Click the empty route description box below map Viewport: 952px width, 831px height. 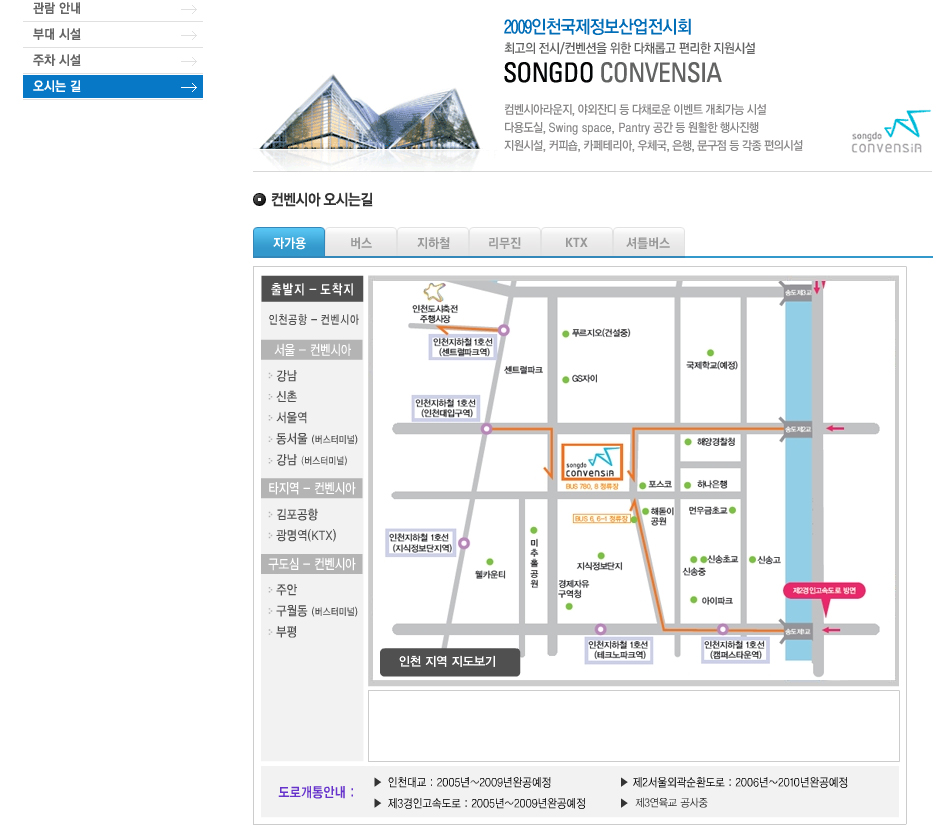pyautogui.click(x=633, y=725)
